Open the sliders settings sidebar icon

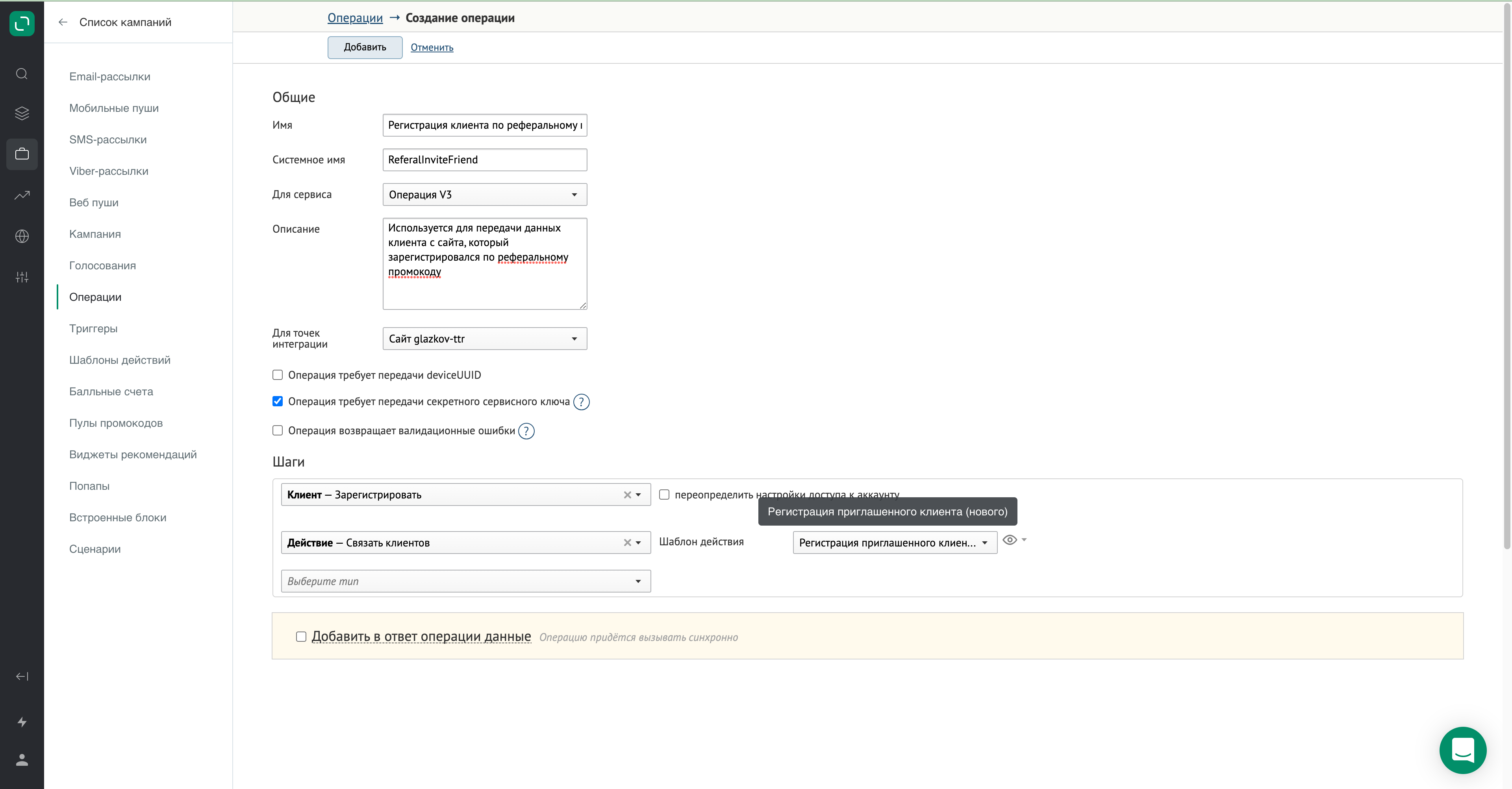22,277
